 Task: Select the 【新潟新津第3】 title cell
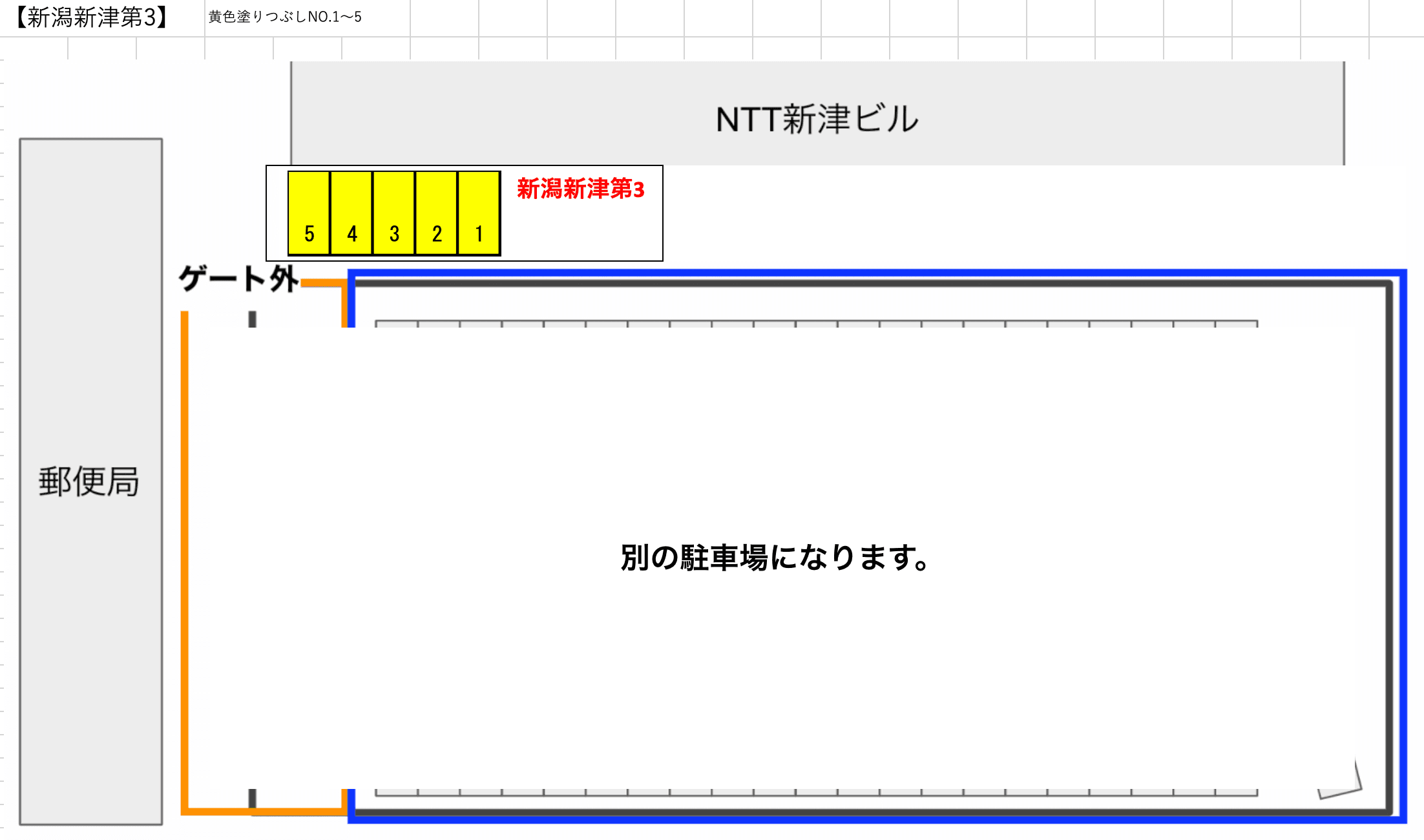(90, 17)
